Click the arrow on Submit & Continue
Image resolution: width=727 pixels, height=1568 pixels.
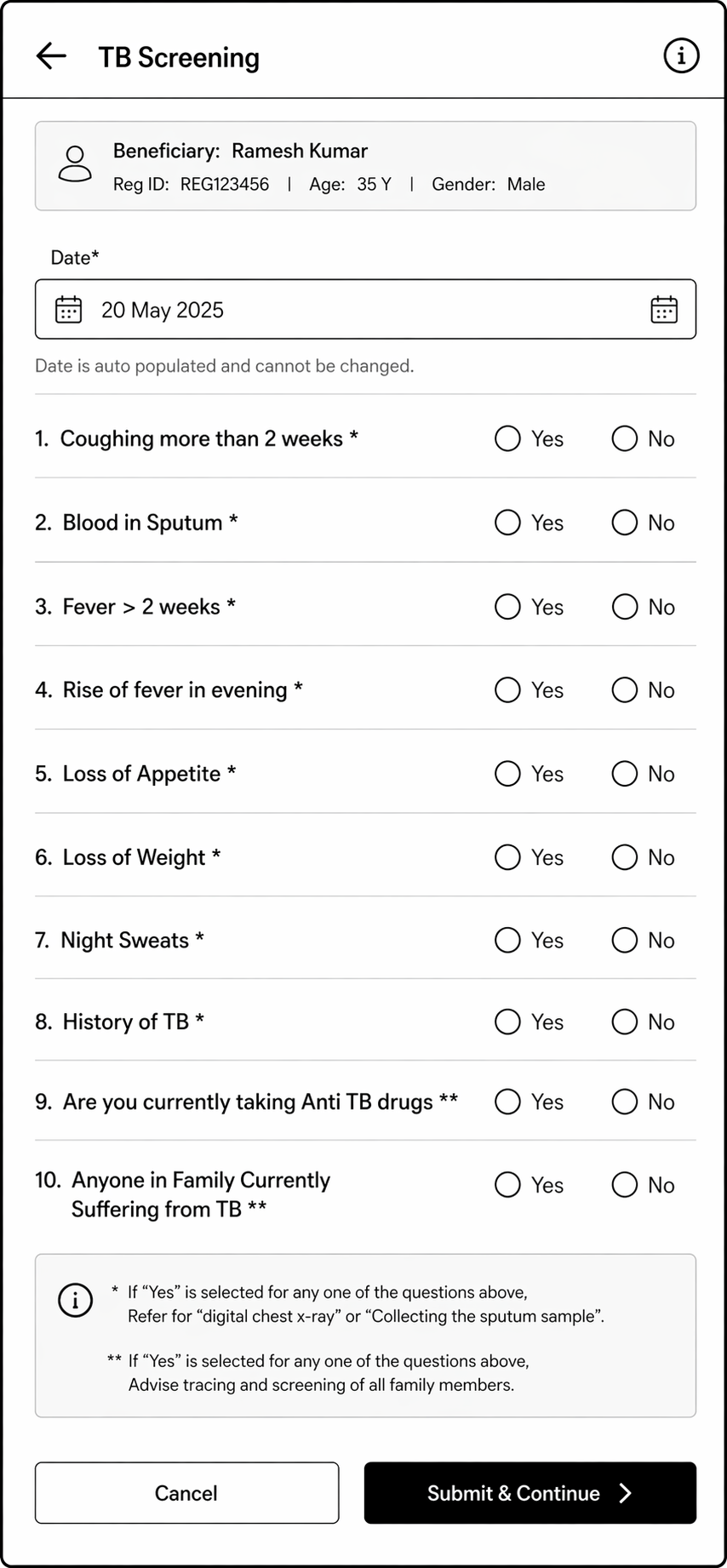626,1493
